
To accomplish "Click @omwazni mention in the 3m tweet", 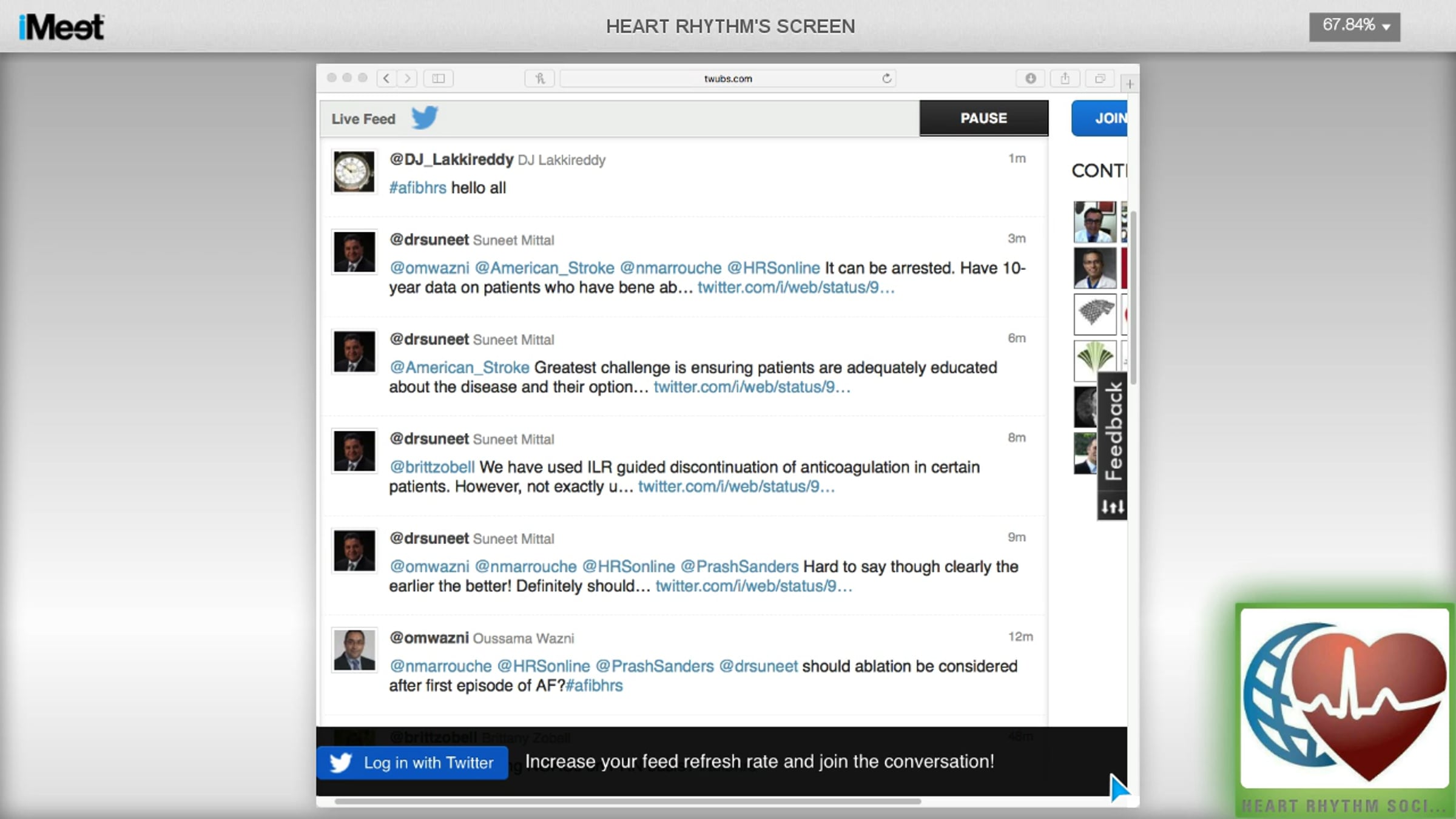I will pos(430,268).
